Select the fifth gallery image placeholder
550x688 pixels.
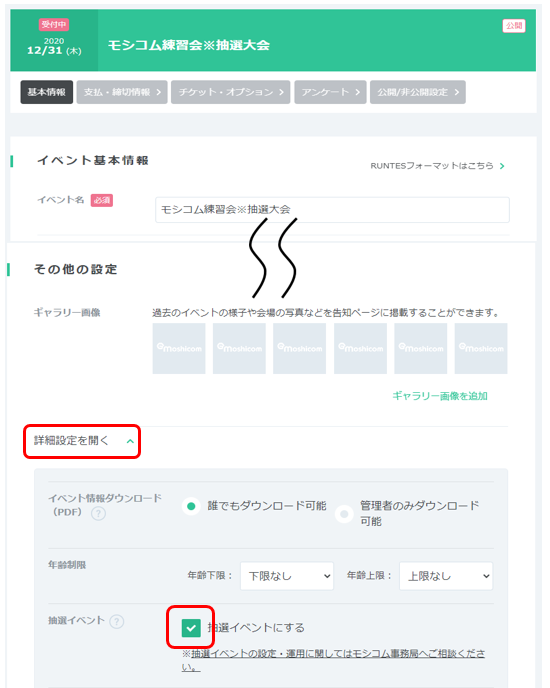421,348
